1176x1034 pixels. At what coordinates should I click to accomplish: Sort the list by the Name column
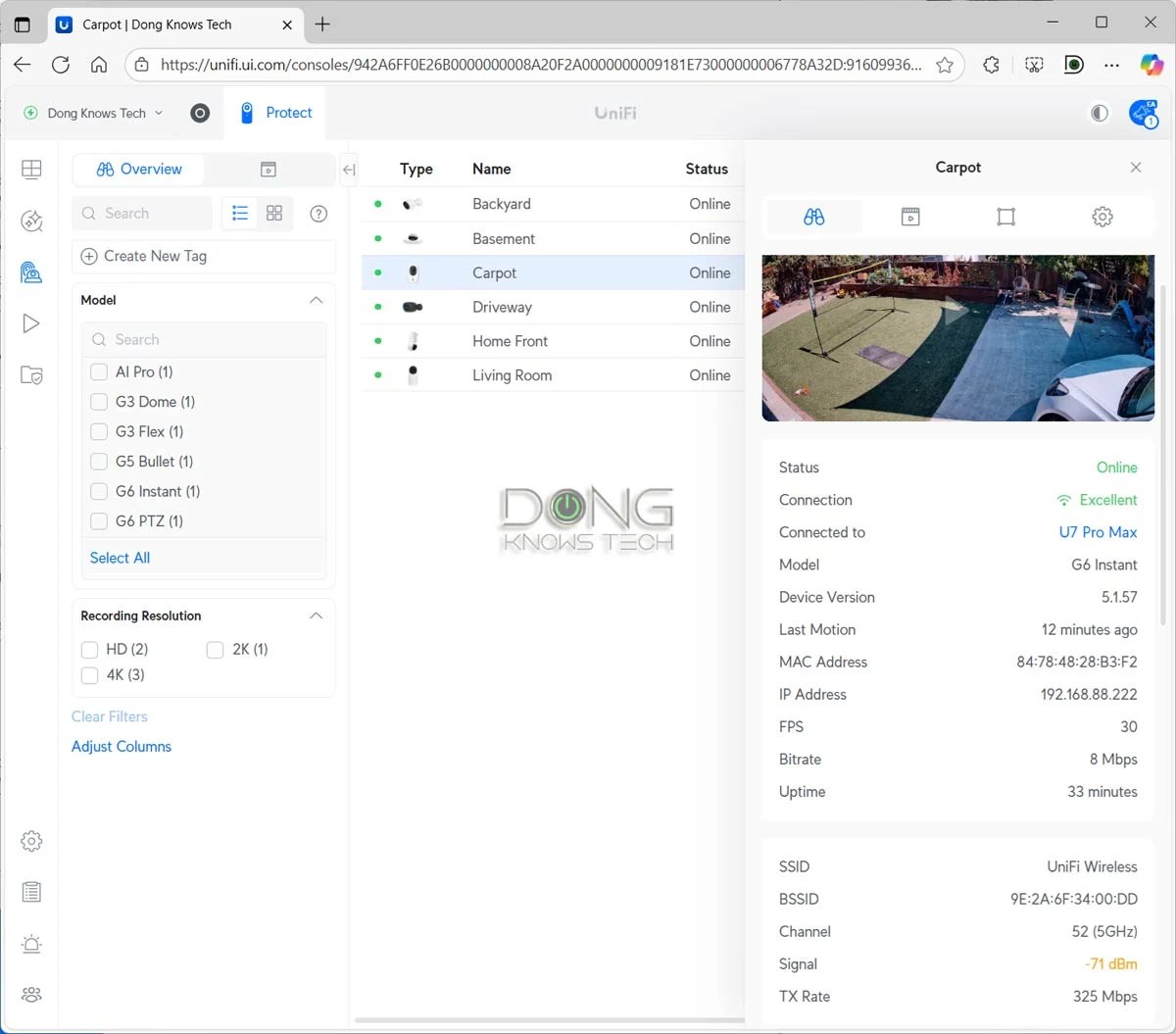coord(491,169)
